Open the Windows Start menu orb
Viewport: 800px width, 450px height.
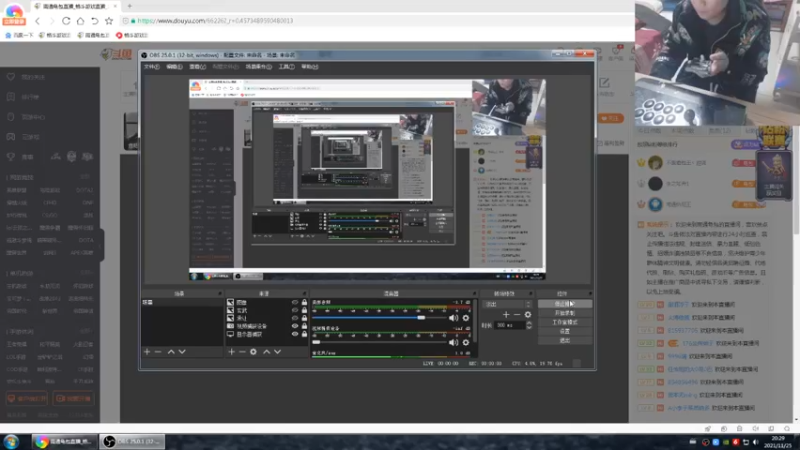(11, 441)
